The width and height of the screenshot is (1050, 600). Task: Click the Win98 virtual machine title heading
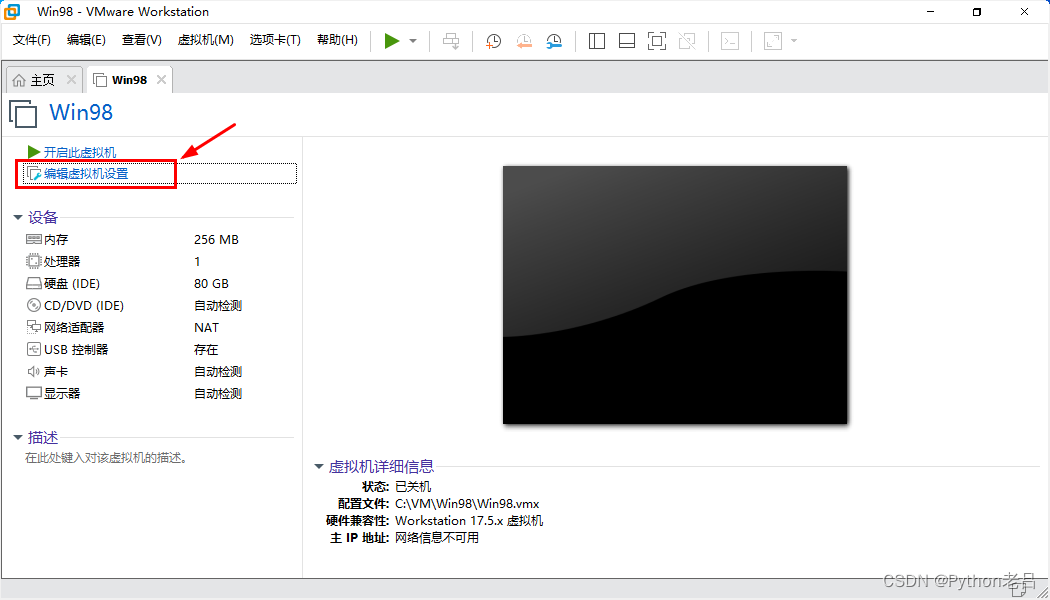tap(81, 112)
